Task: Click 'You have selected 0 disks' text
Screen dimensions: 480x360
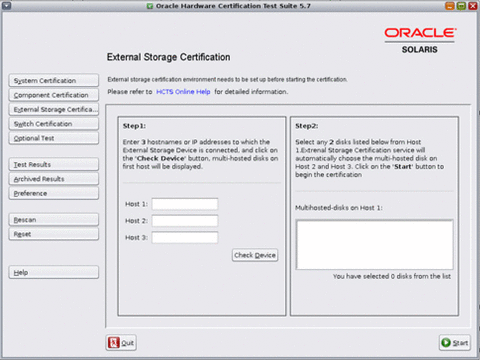Action: click(392, 276)
